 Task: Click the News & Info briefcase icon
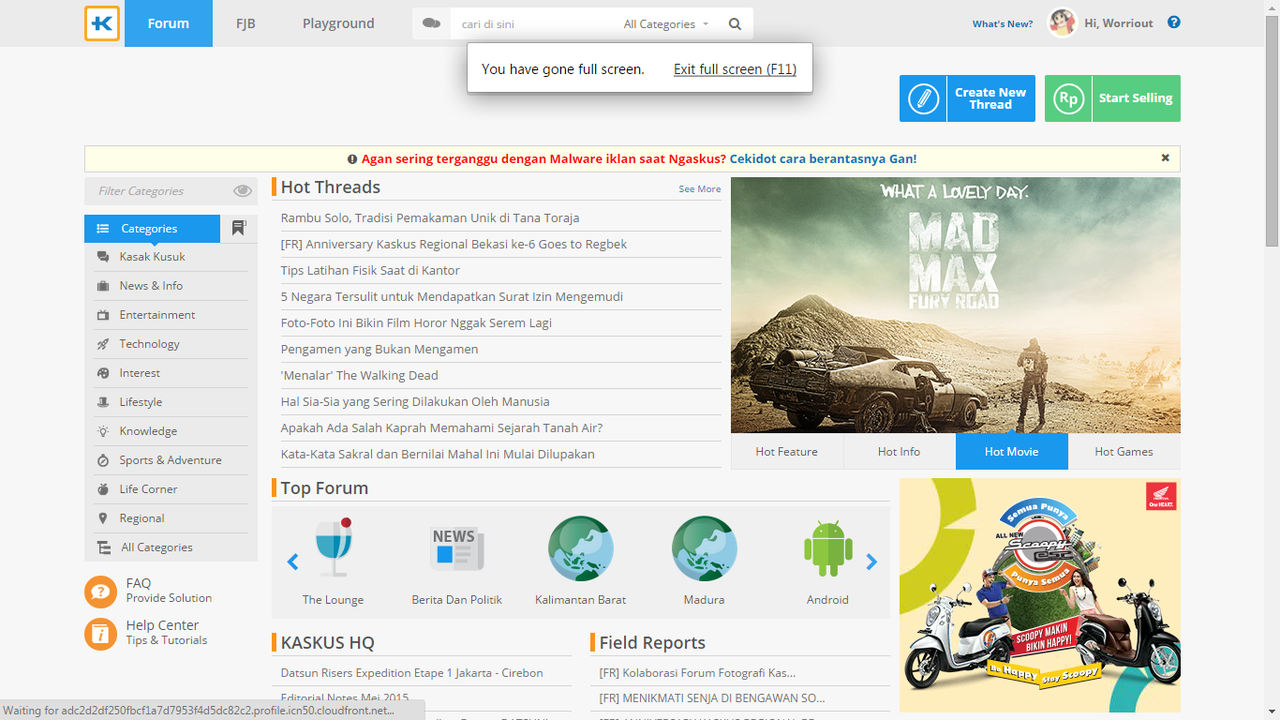coord(103,286)
